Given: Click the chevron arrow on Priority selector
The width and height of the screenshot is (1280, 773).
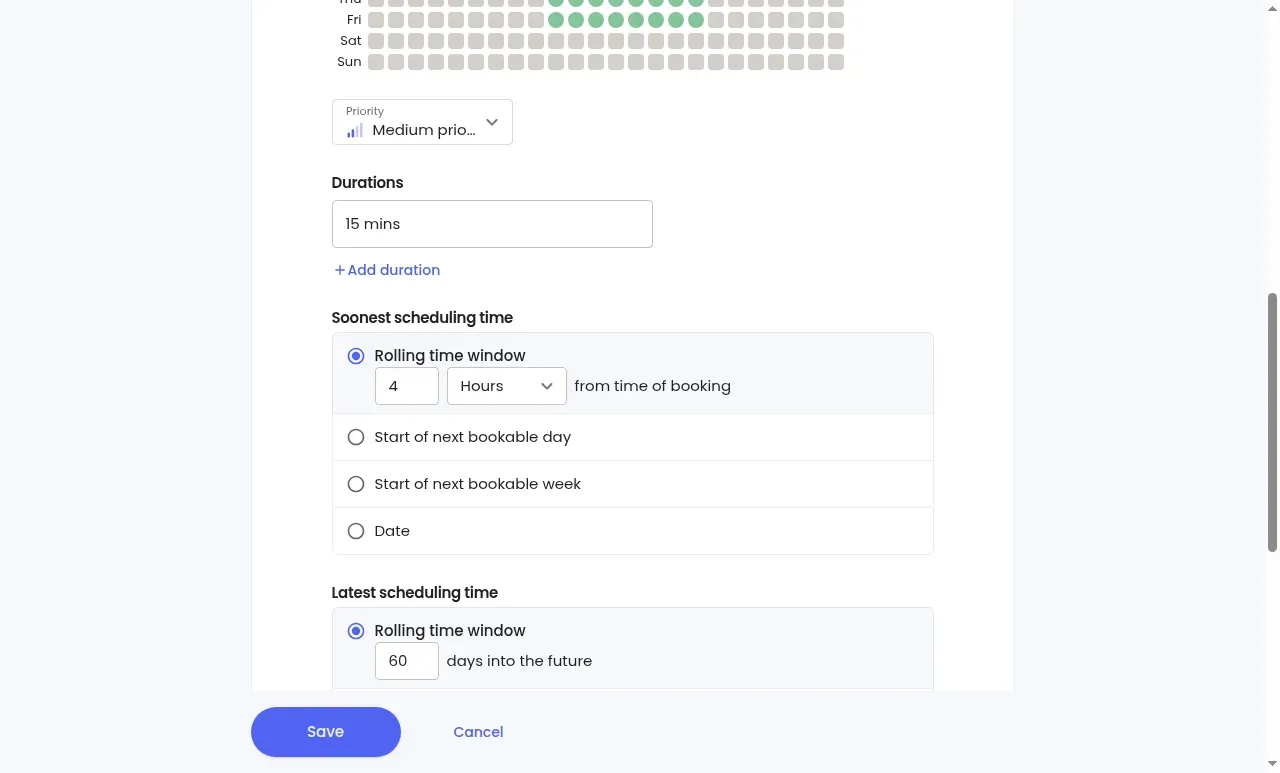Looking at the screenshot, I should click(492, 123).
